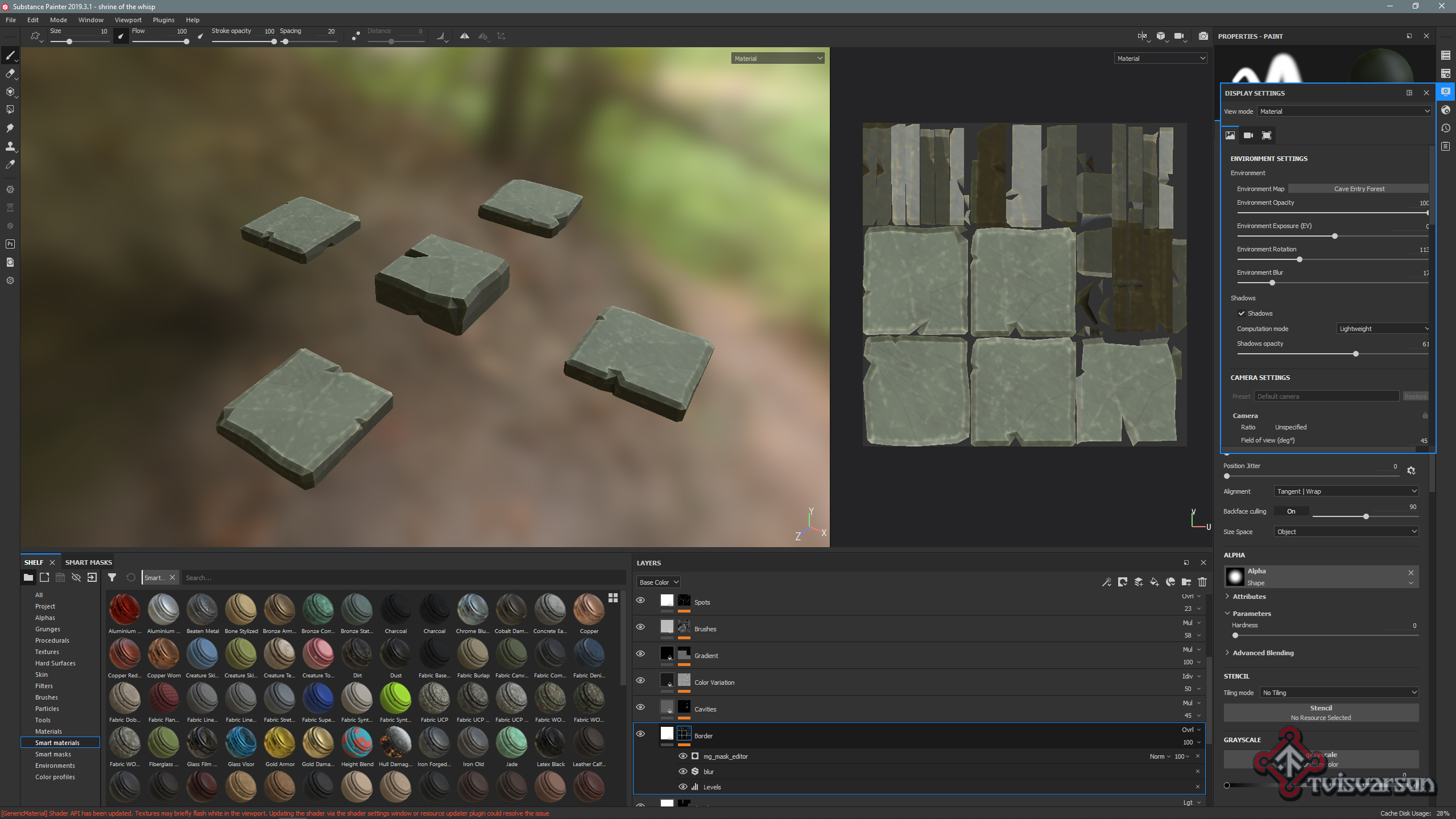Click the add folder icon in Layers
This screenshot has height=819, width=1456.
[x=1186, y=582]
